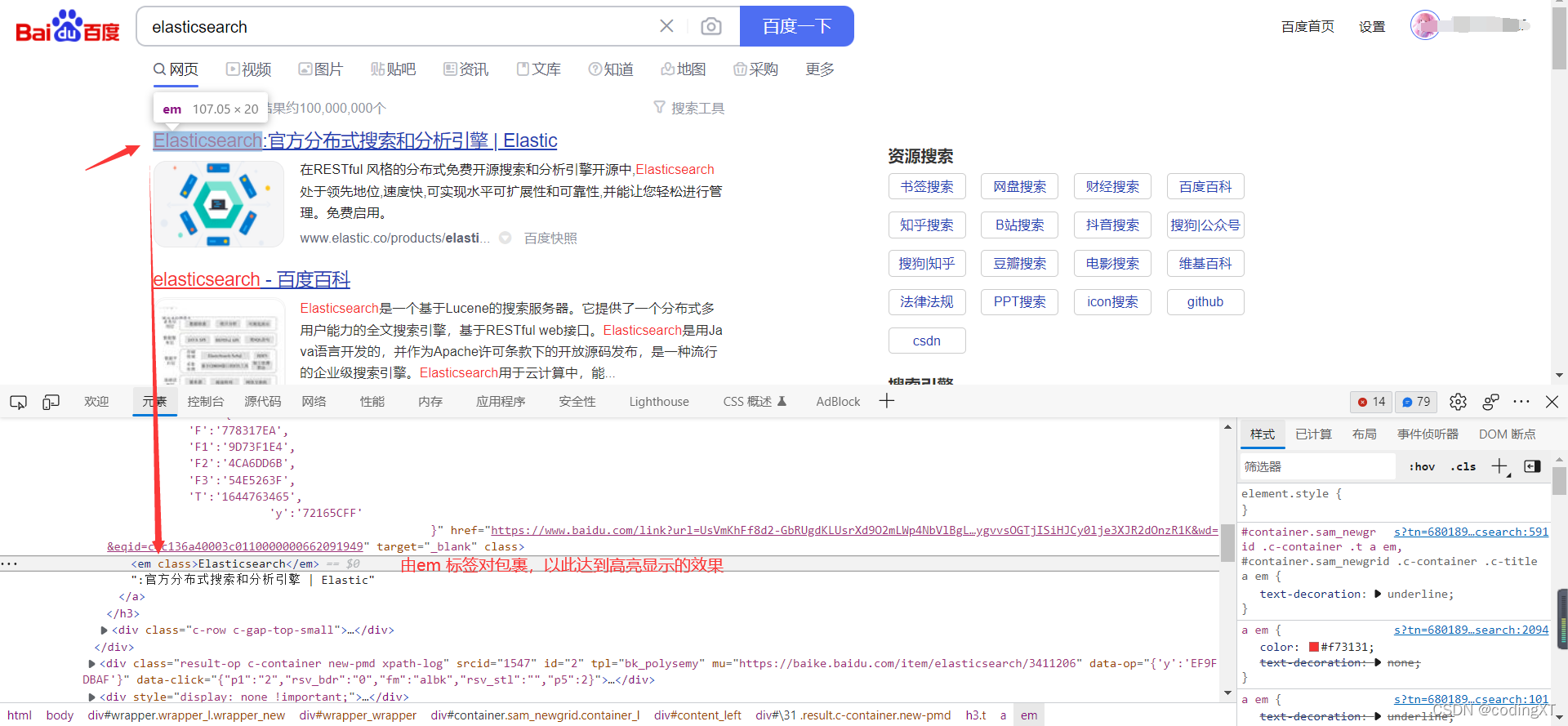This screenshot has width=1568, height=726.
Task: Click the icon搜索 resource button
Action: click(1112, 302)
